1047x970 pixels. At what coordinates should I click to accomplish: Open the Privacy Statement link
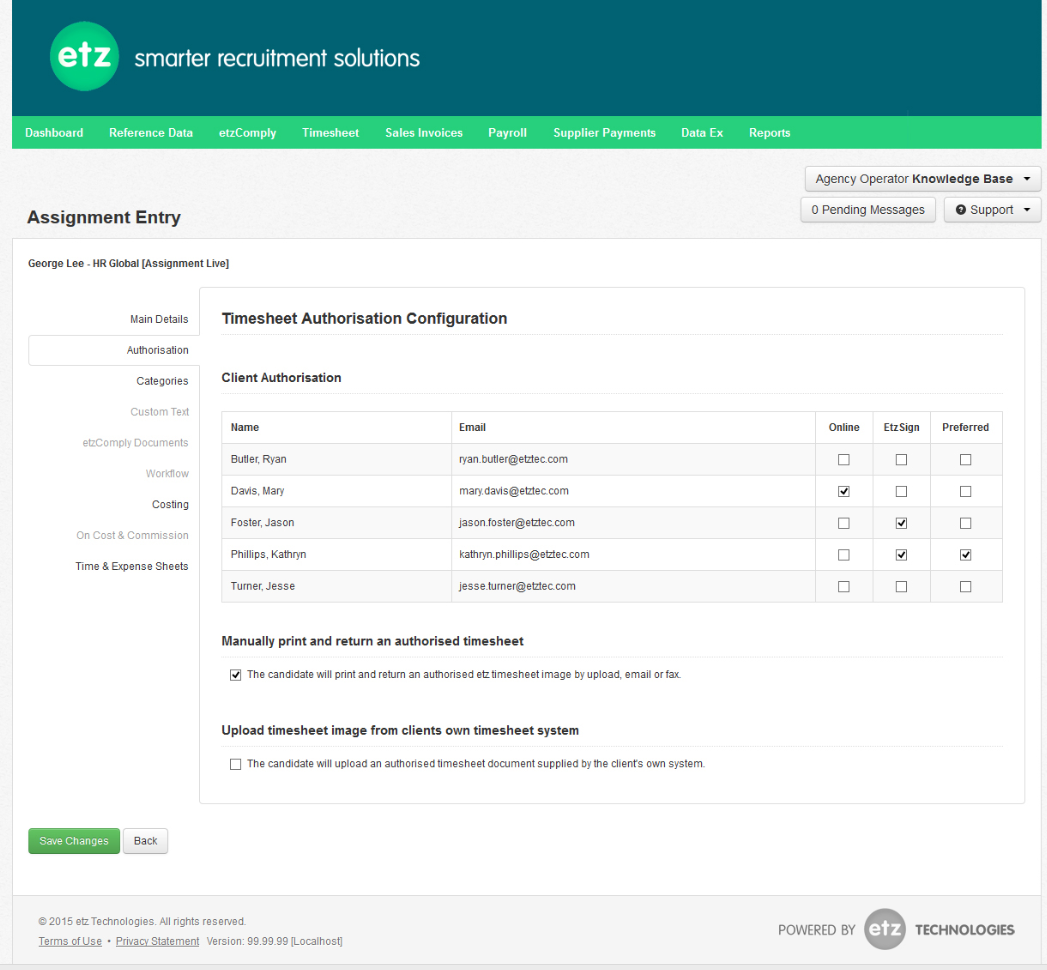(x=158, y=941)
